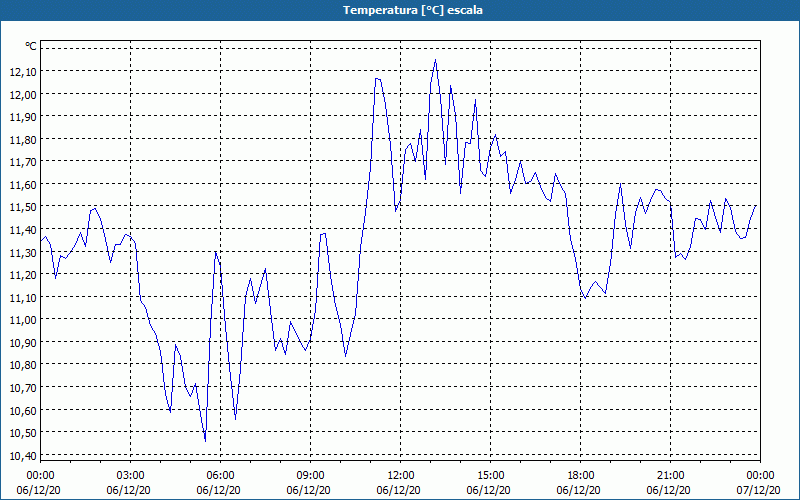Screen dimensions: 800x500
Task: Select the 11,10 y-axis label
Action: tap(23, 297)
